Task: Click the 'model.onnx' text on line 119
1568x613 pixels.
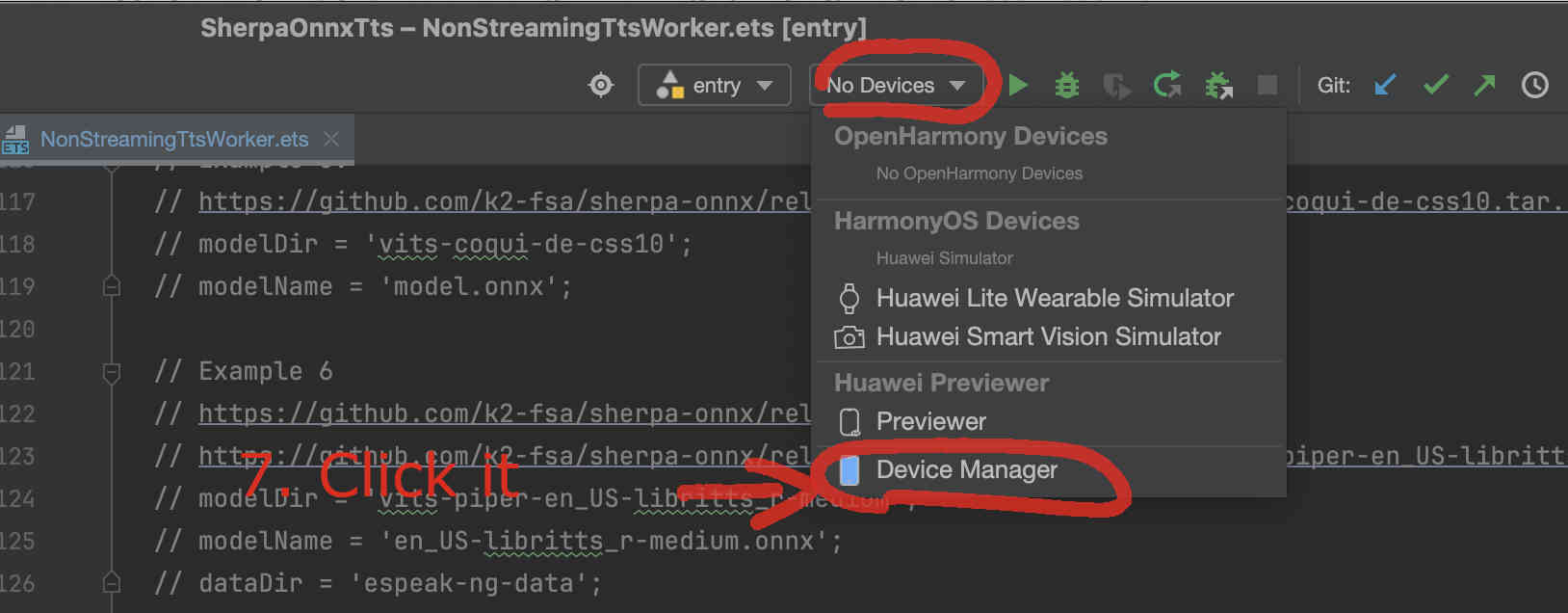Action: coord(469,286)
